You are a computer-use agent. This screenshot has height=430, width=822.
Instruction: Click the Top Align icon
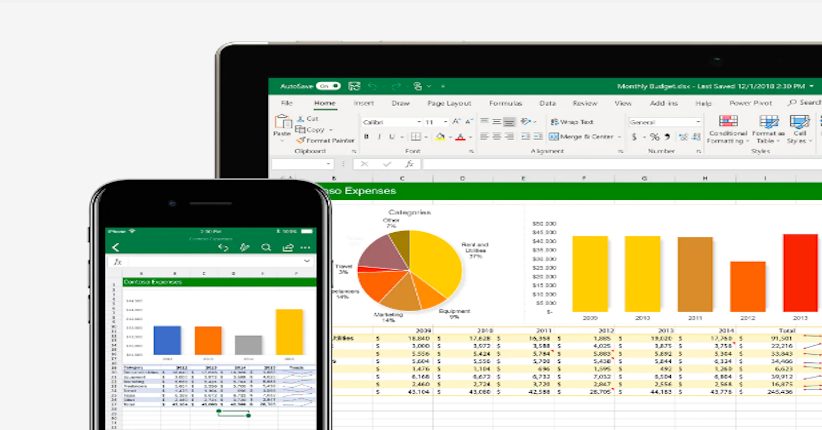pyautogui.click(x=484, y=122)
